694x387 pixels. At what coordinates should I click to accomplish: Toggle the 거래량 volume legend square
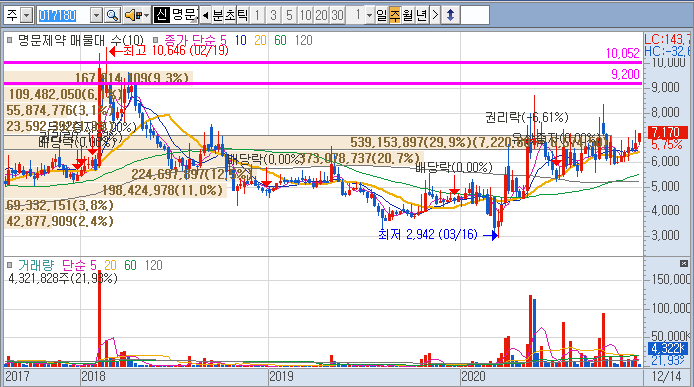click(x=10, y=265)
